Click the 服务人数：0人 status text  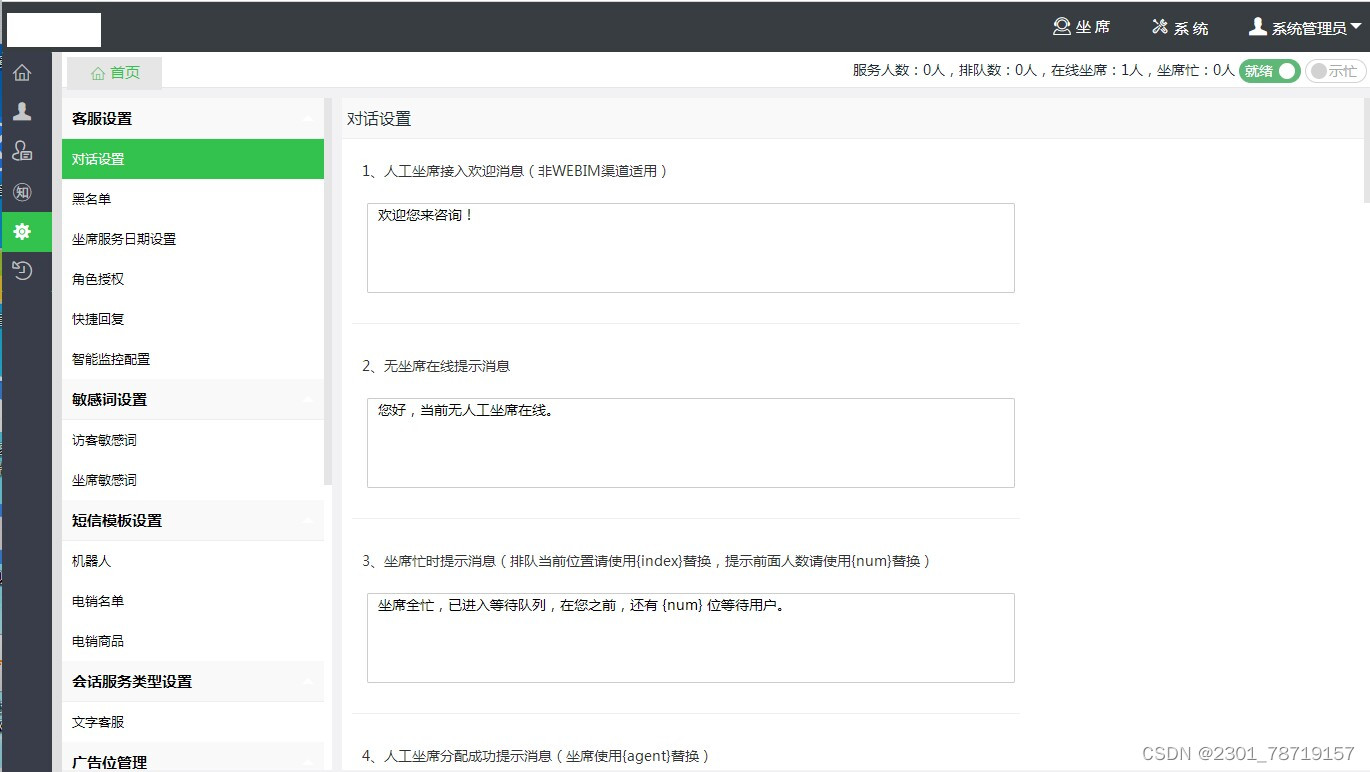[899, 71]
